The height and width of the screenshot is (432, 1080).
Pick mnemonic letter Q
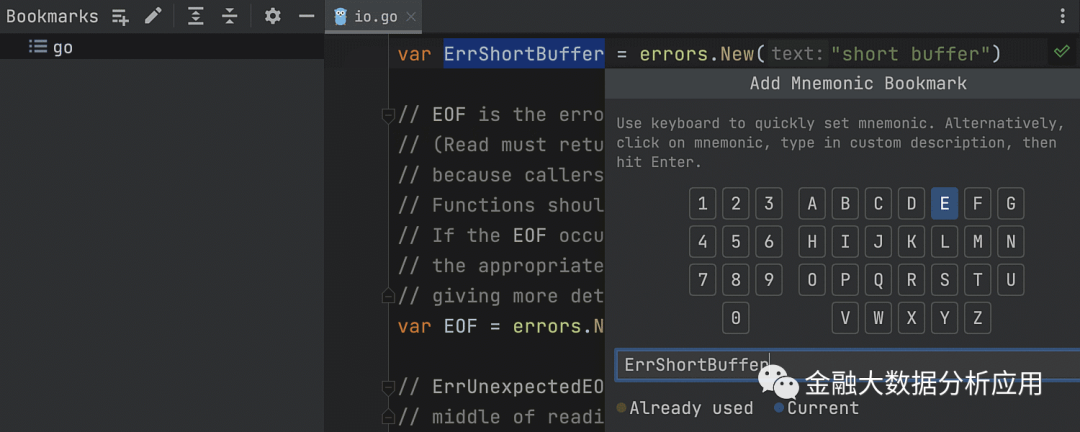click(x=878, y=279)
